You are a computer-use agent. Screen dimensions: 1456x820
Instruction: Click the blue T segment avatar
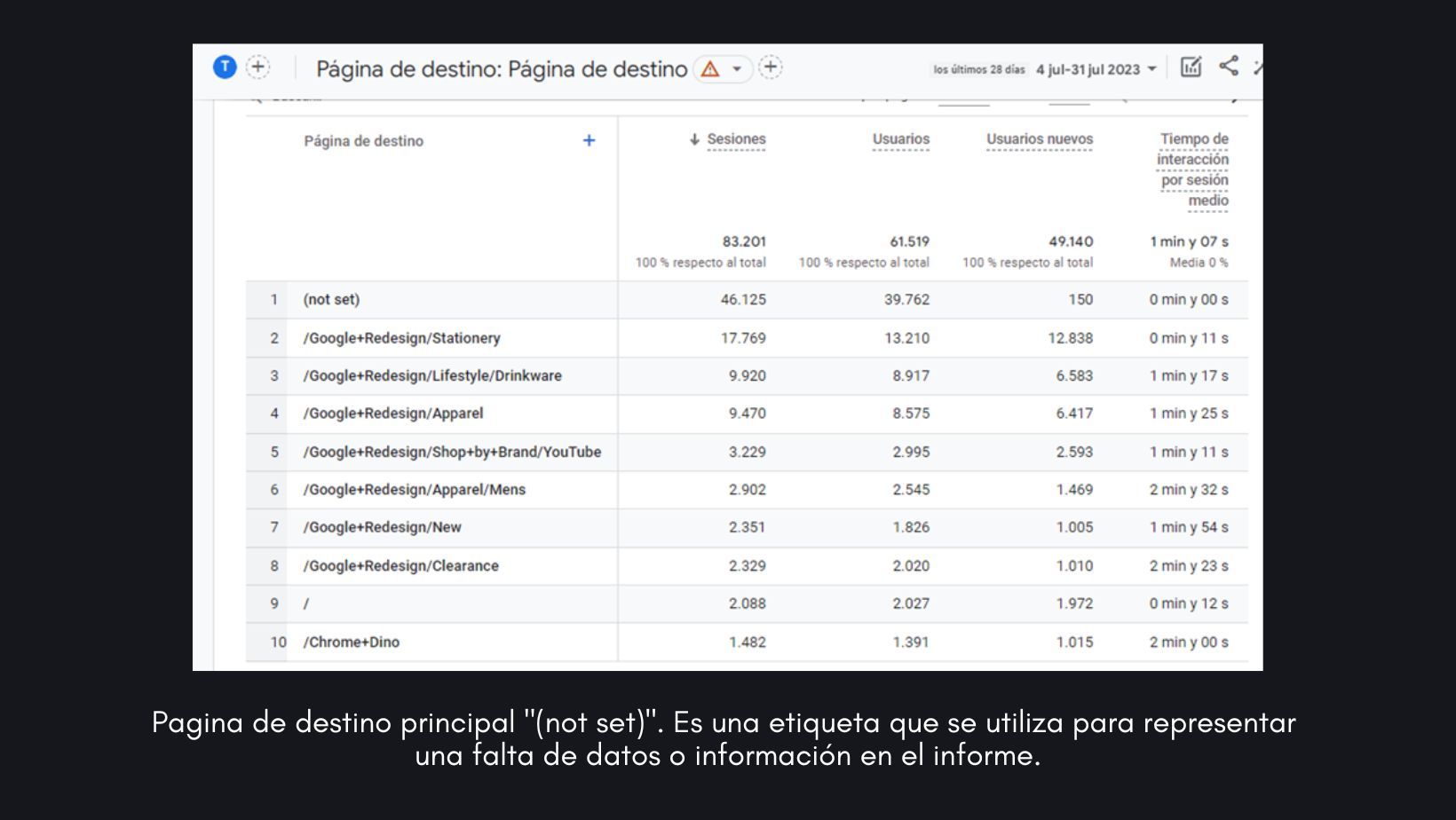click(225, 67)
